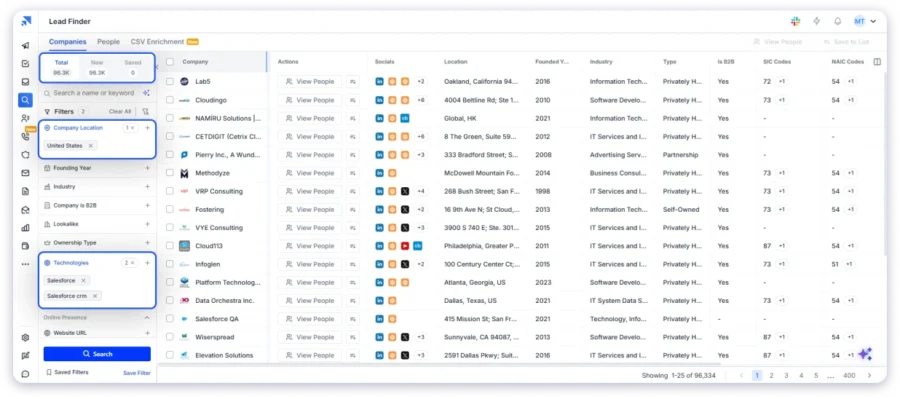
Task: Remove the Salesforce technology chip
Action: tap(83, 281)
